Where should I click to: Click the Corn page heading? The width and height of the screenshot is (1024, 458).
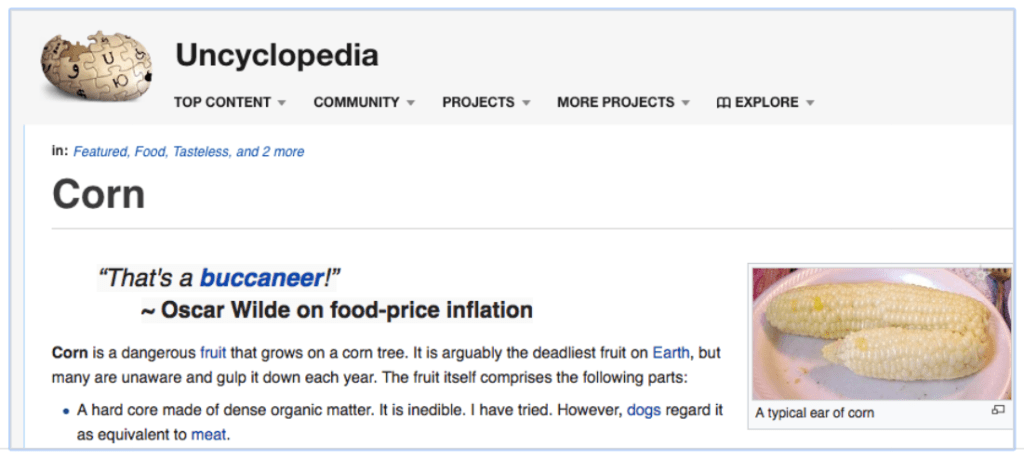tap(99, 194)
